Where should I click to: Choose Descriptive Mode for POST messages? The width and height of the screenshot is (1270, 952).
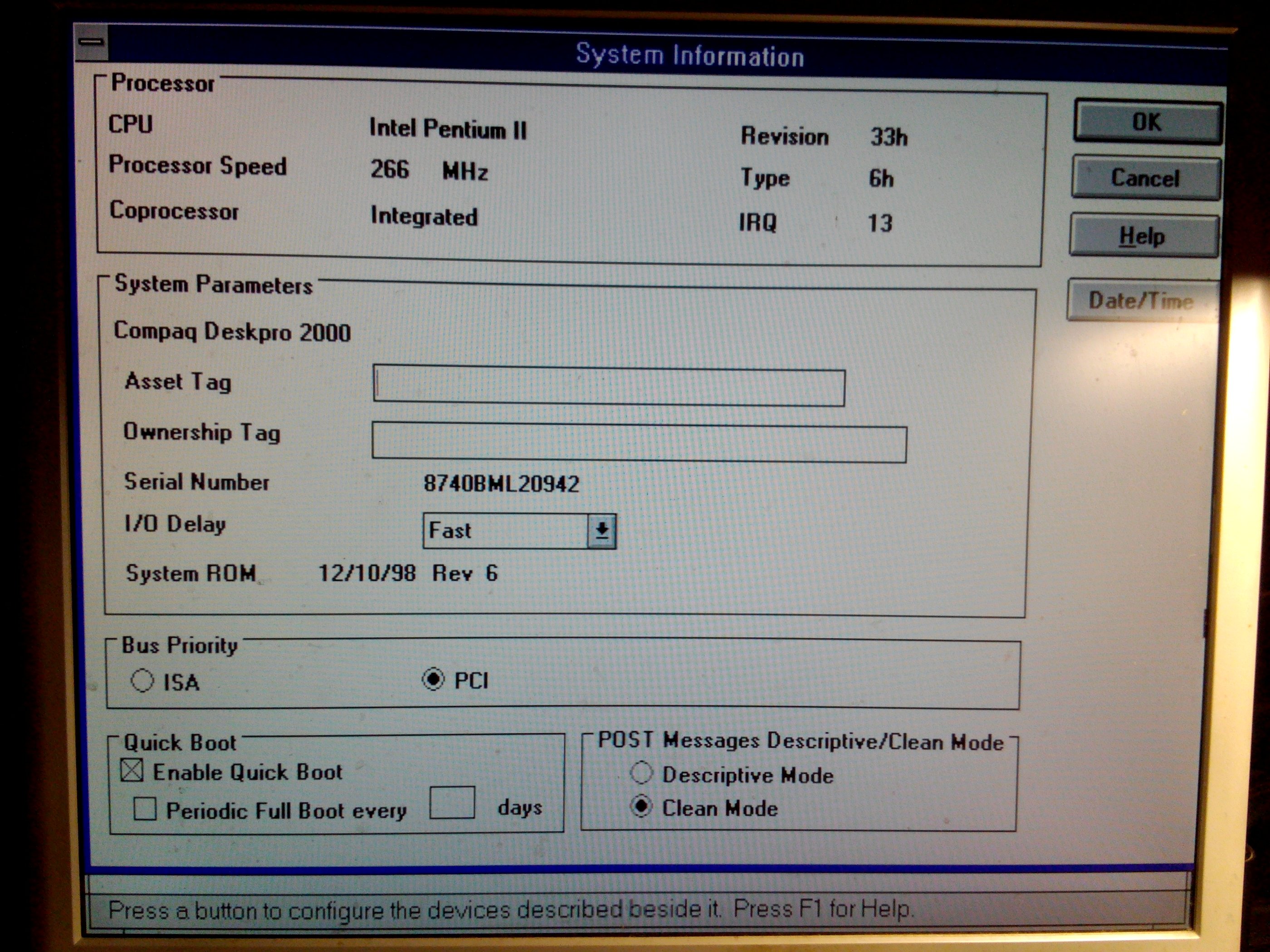pyautogui.click(x=641, y=772)
